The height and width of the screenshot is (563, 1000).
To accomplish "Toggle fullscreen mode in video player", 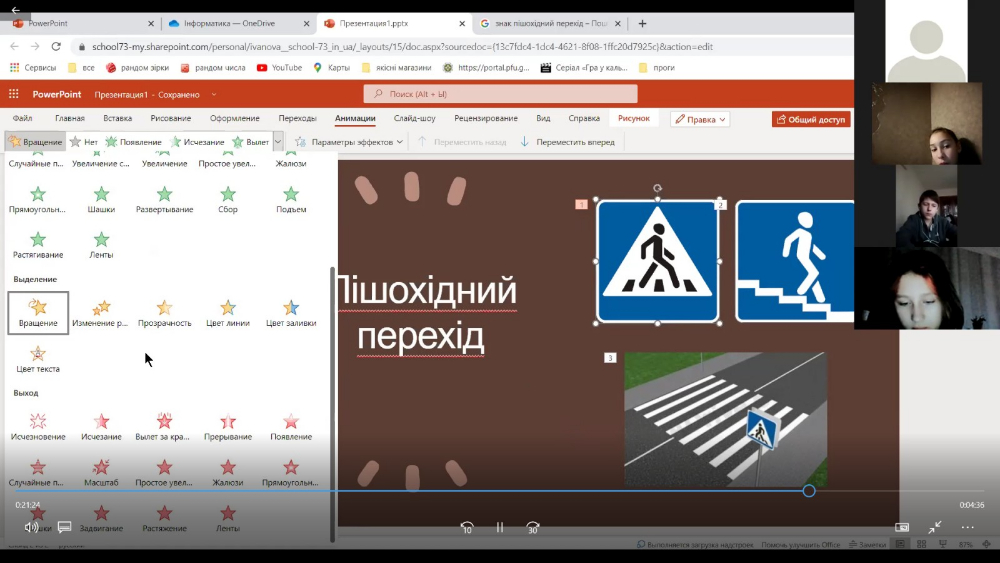I will click(x=934, y=527).
